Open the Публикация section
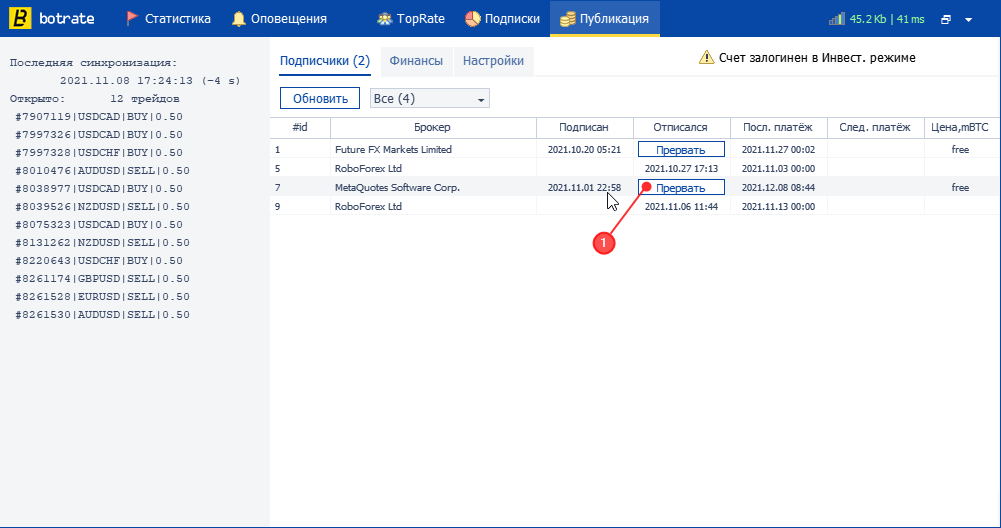 pos(605,19)
